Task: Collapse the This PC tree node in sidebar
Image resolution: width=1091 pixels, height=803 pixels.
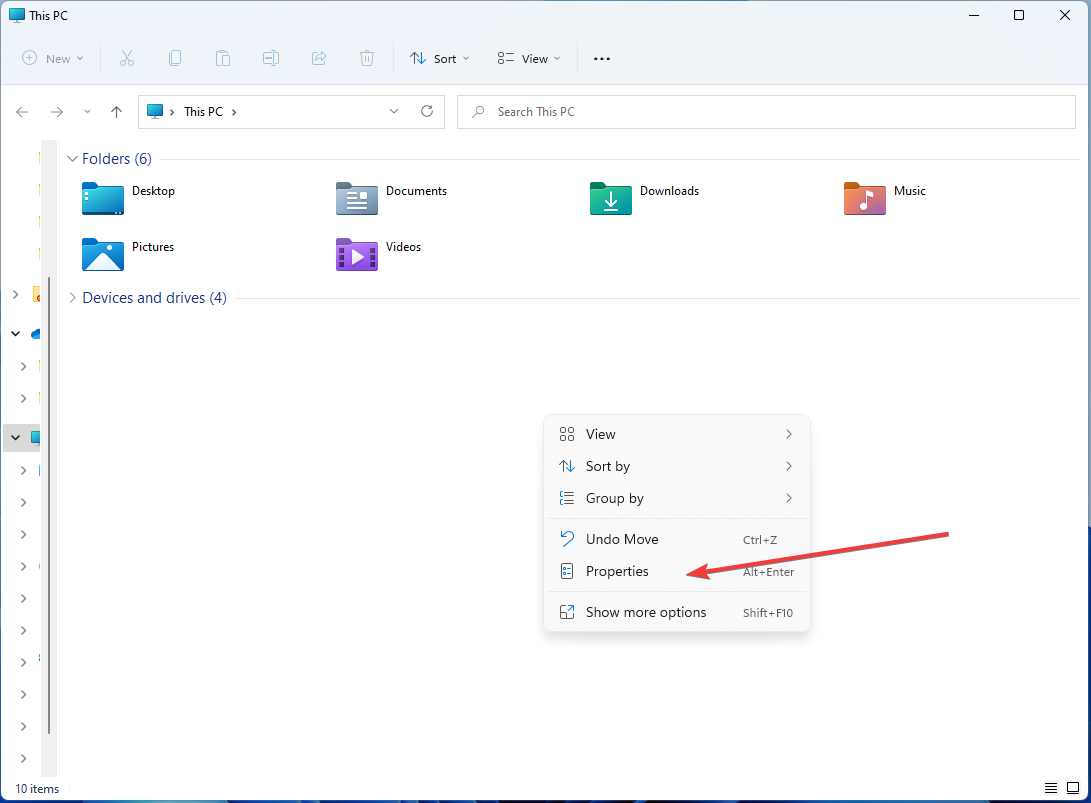Action: pyautogui.click(x=15, y=438)
